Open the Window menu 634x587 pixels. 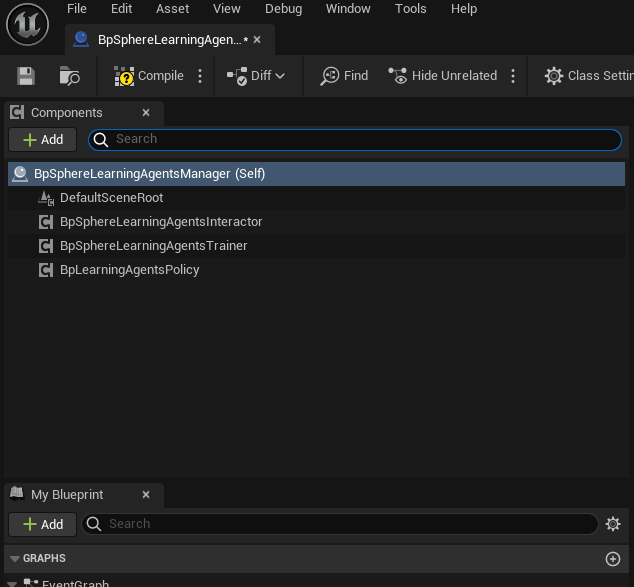tap(348, 9)
